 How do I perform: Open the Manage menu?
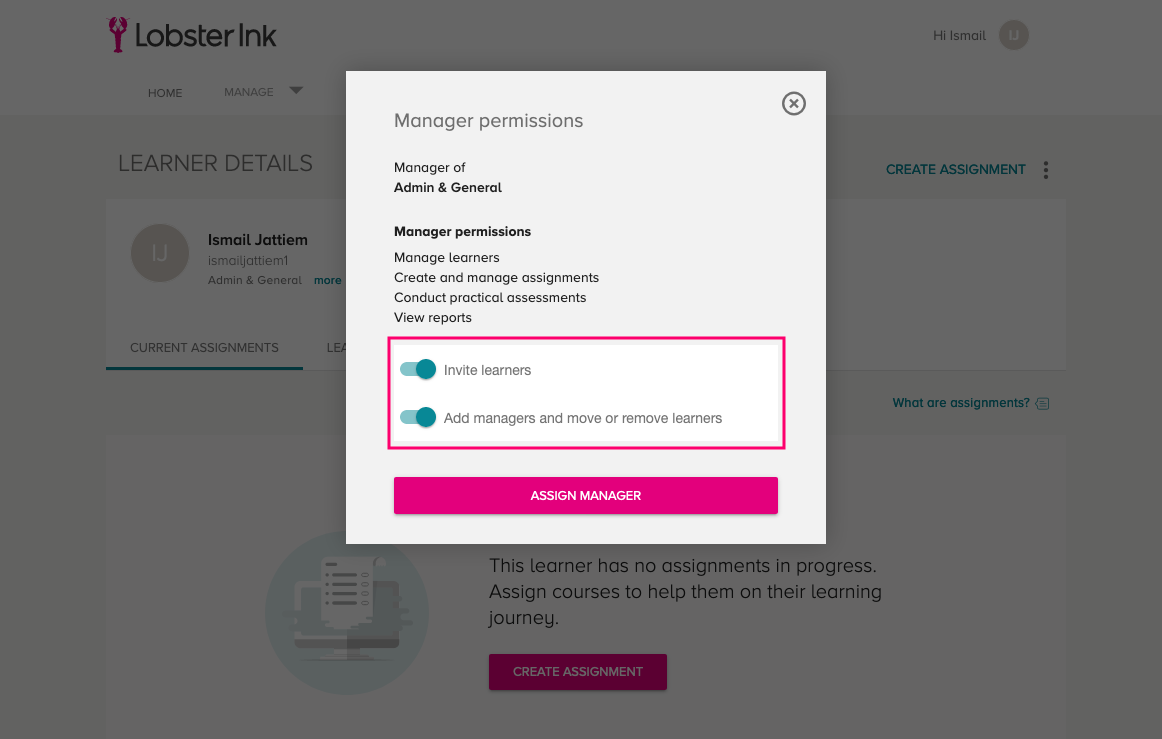(x=248, y=92)
